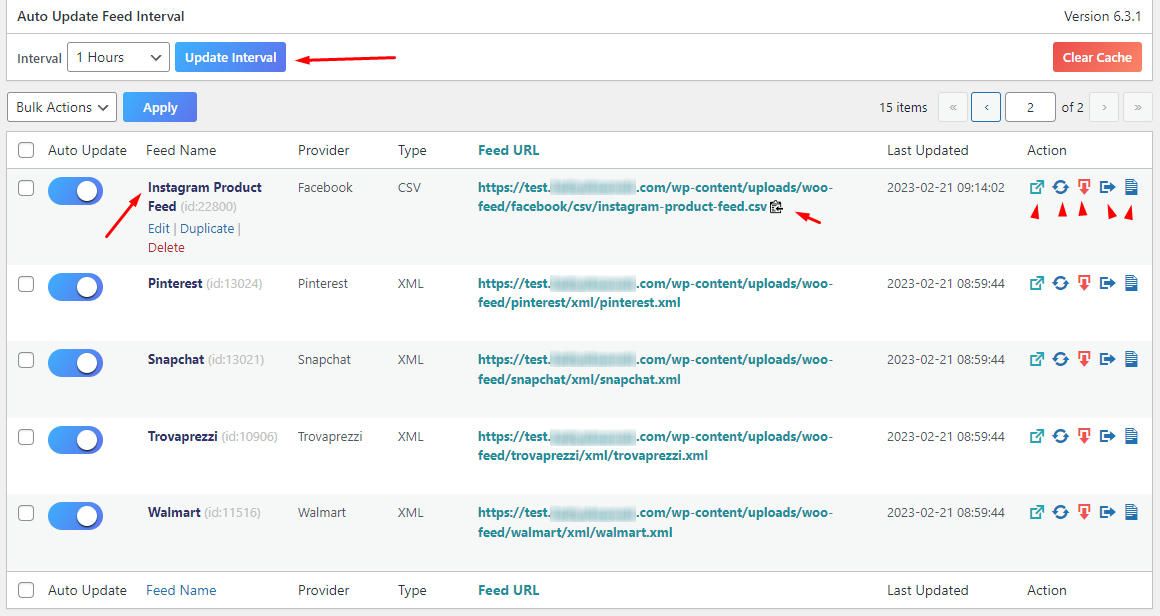View the Walmart feed log document icon
Screen dimensions: 1160x616
point(1131,513)
